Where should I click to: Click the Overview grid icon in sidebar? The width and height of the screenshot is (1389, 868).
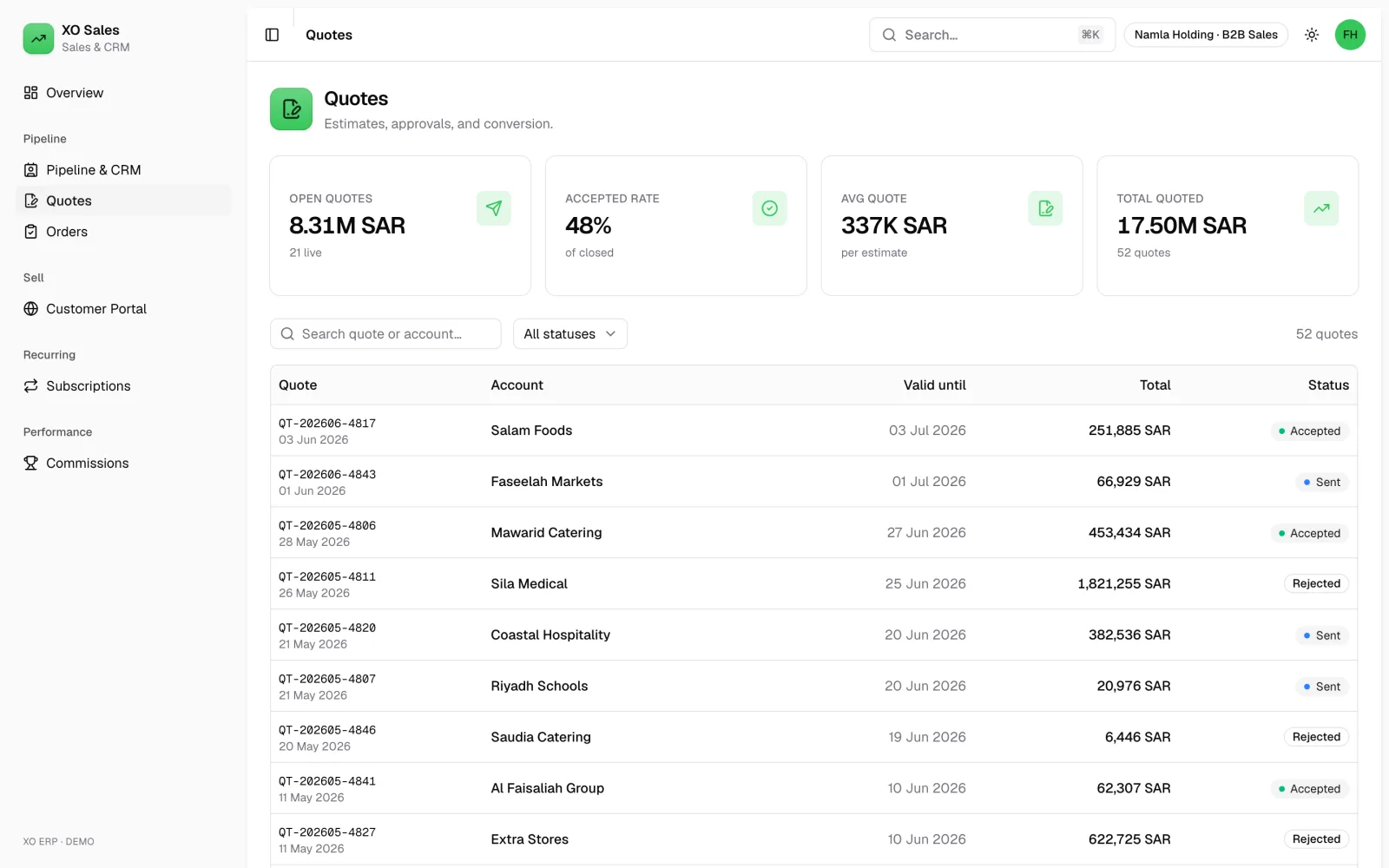pyautogui.click(x=31, y=93)
